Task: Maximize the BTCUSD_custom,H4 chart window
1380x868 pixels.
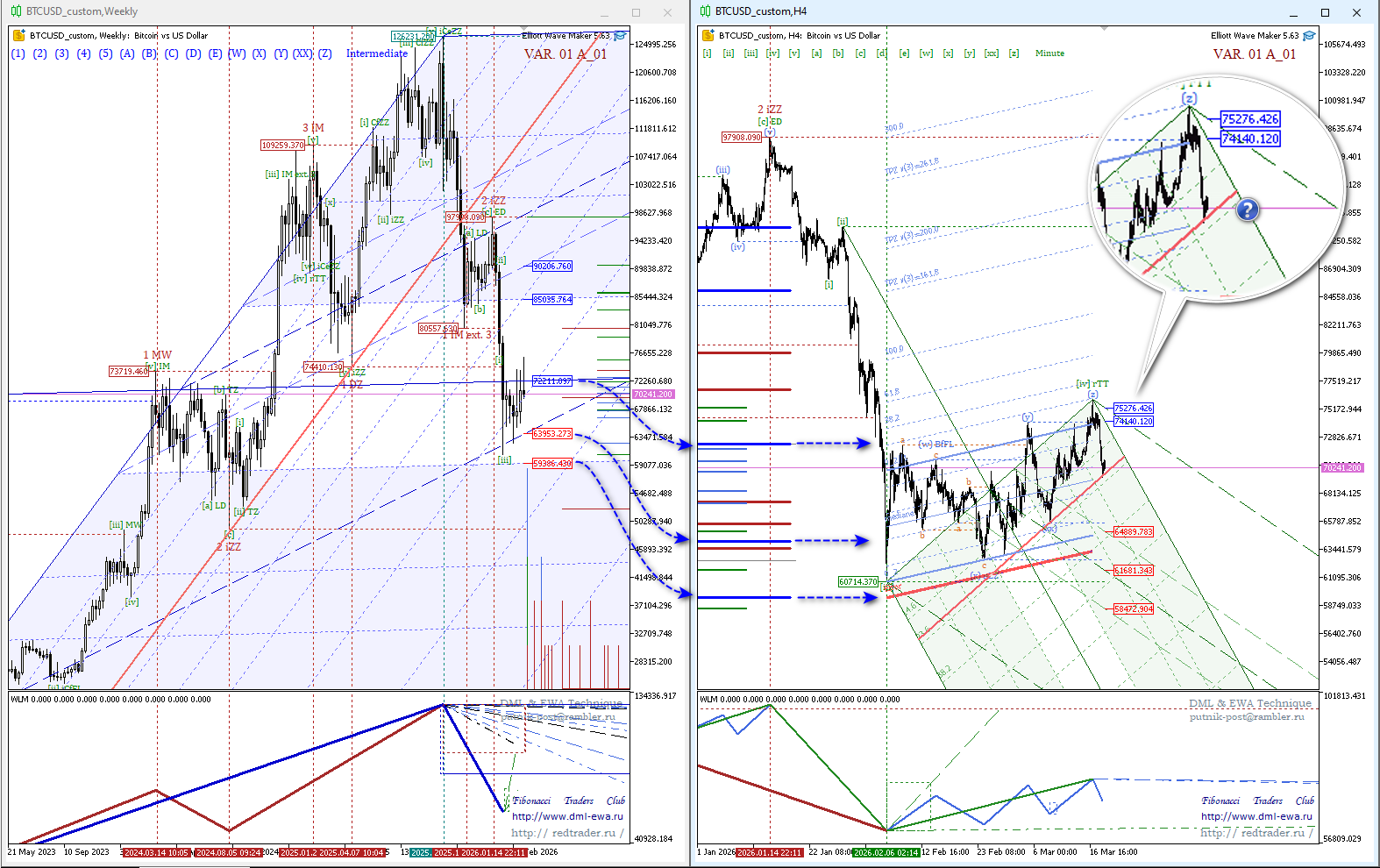Action: tap(1325, 12)
